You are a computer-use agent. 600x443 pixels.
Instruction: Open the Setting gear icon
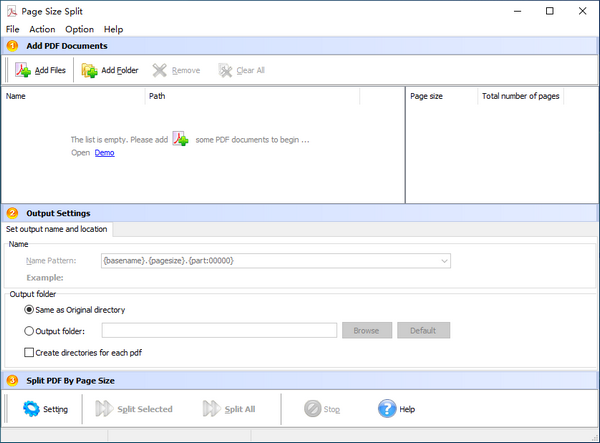pyautogui.click(x=31, y=409)
